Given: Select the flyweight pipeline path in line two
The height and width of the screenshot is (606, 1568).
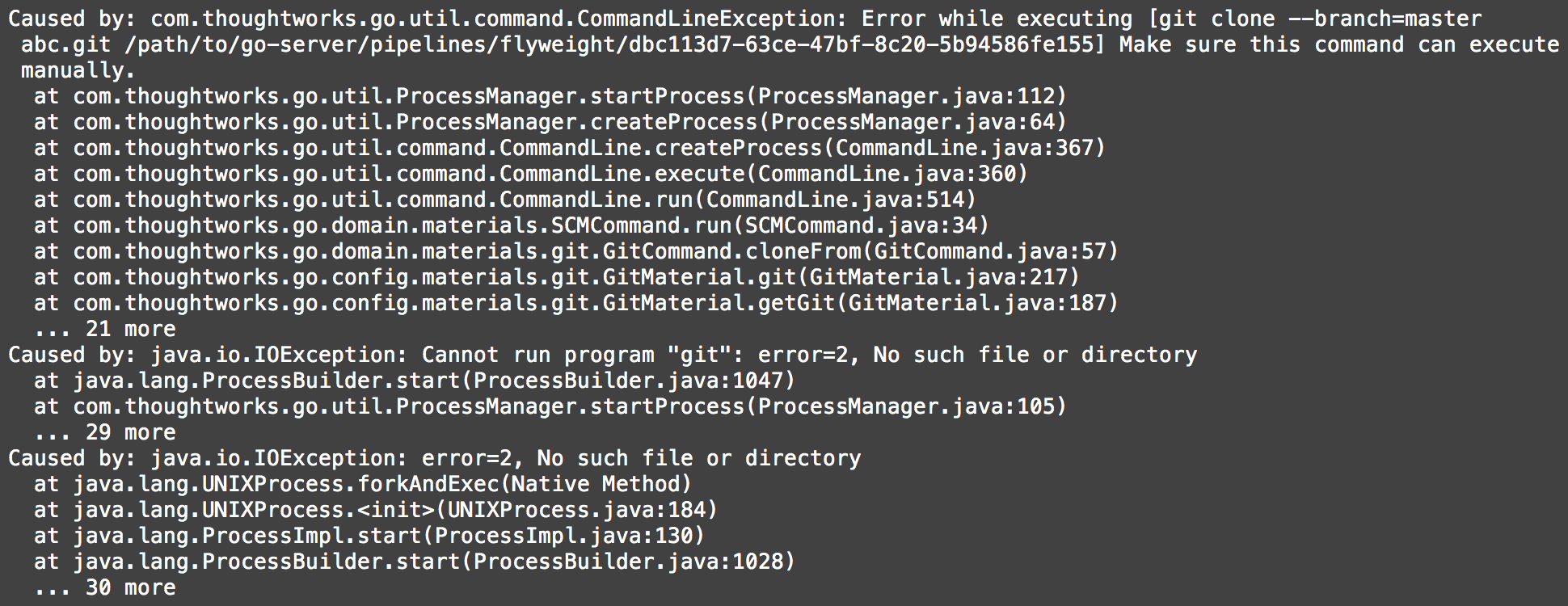Looking at the screenshot, I should point(611,44).
